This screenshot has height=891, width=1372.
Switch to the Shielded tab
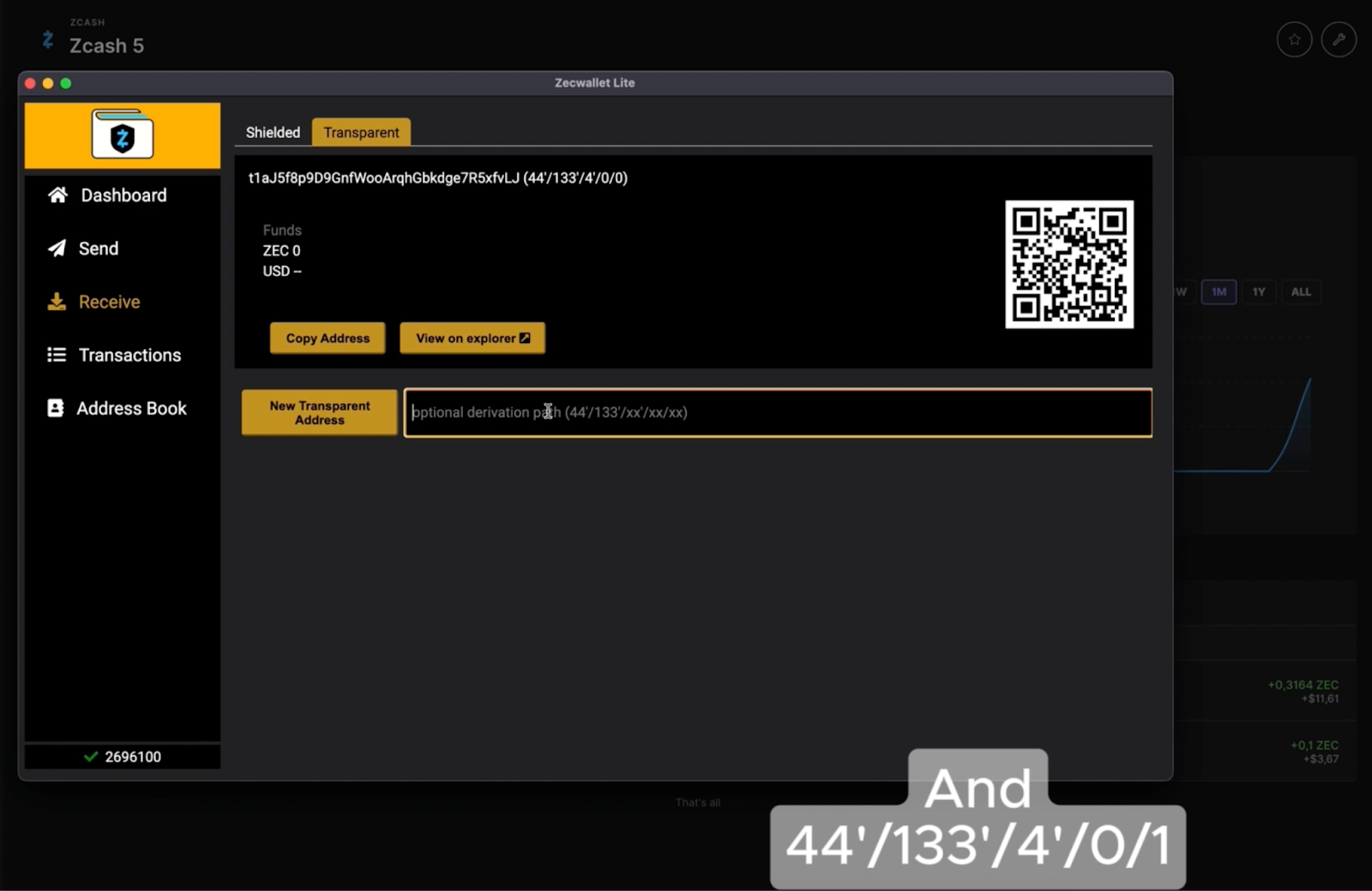click(x=273, y=132)
